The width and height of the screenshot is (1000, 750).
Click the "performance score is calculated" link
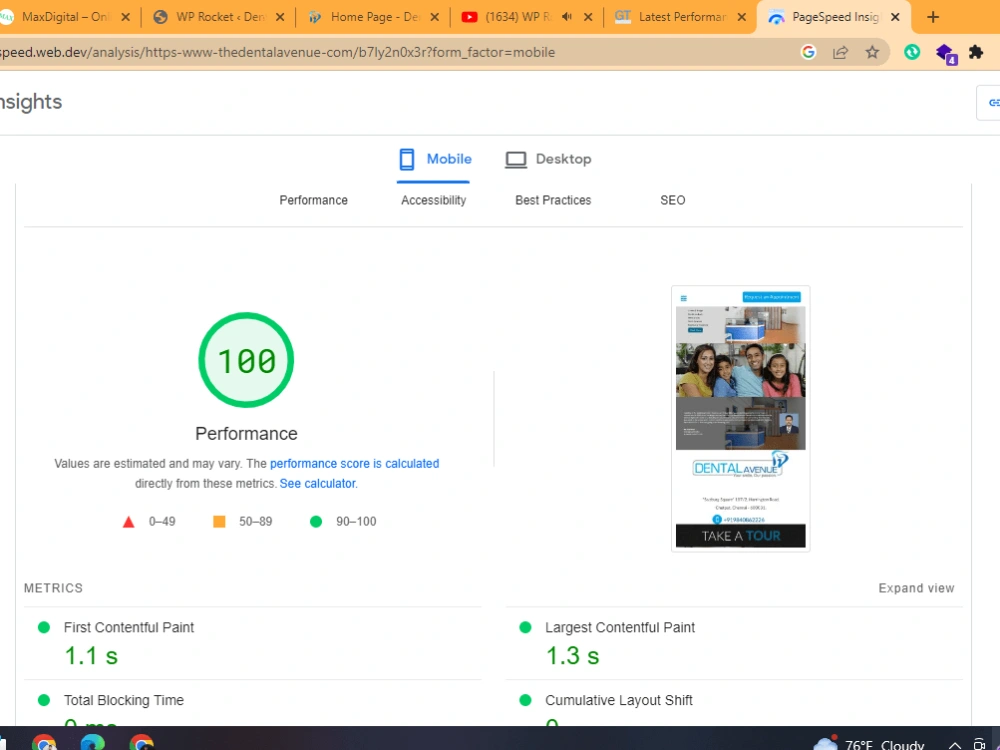355,463
